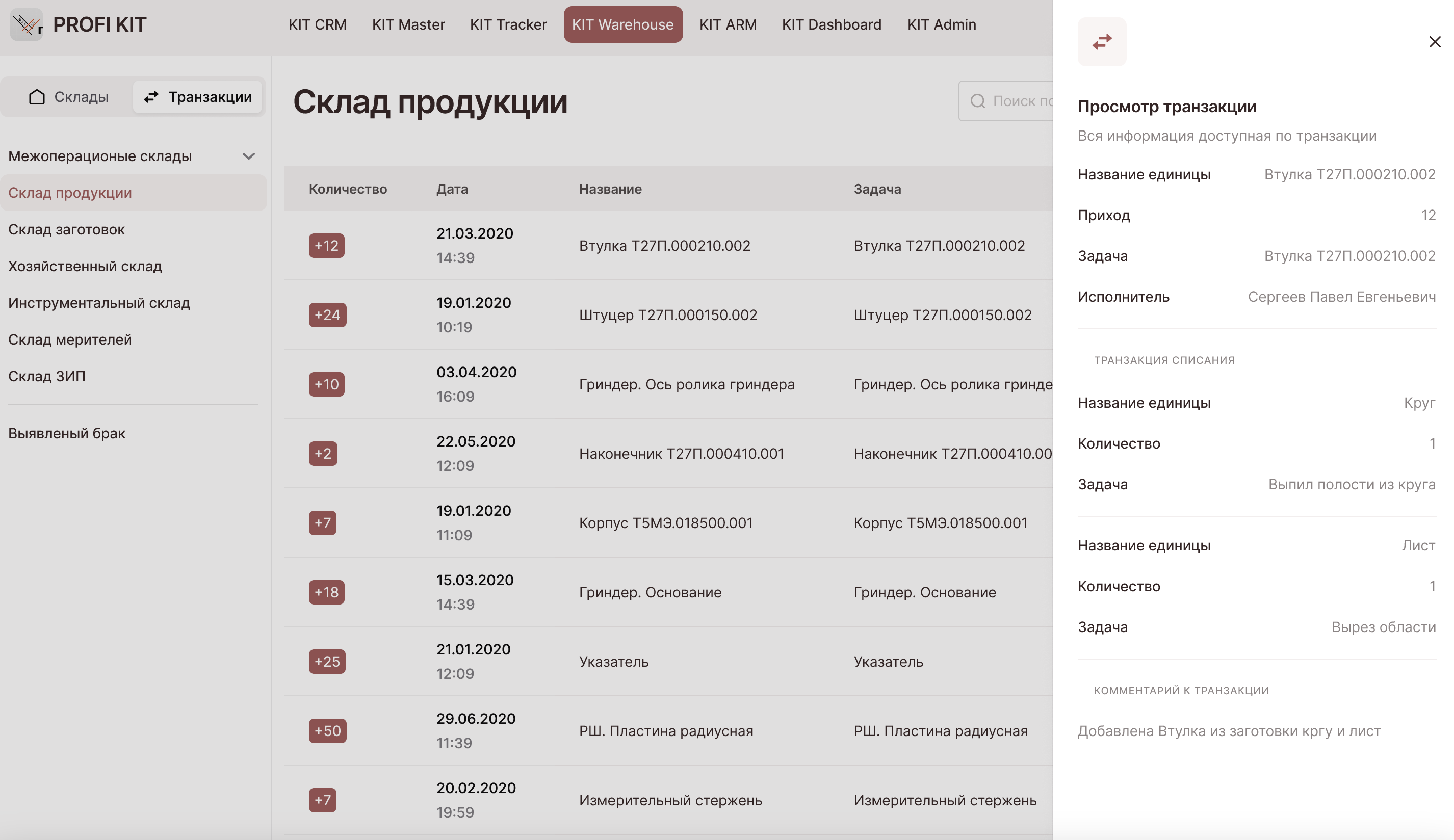
Task: Select Склад заготовок in the sidebar
Action: [66, 229]
